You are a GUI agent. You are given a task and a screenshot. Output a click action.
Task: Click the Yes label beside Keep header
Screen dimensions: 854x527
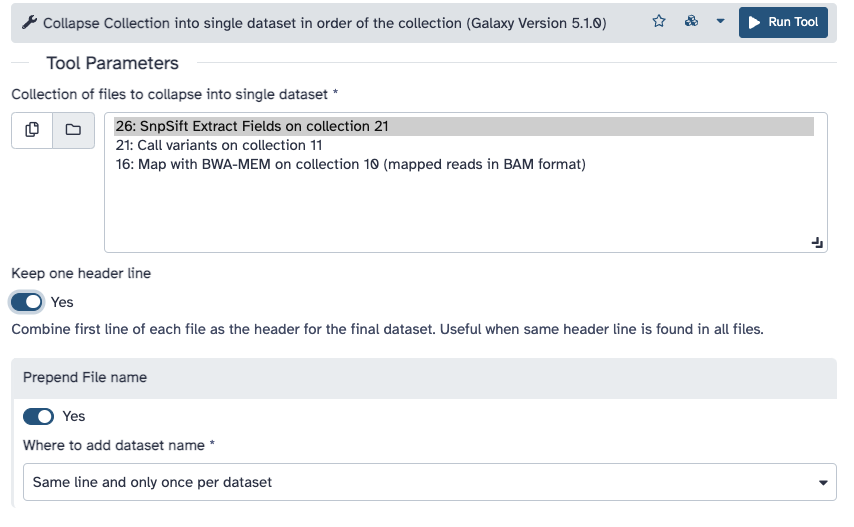[62, 302]
